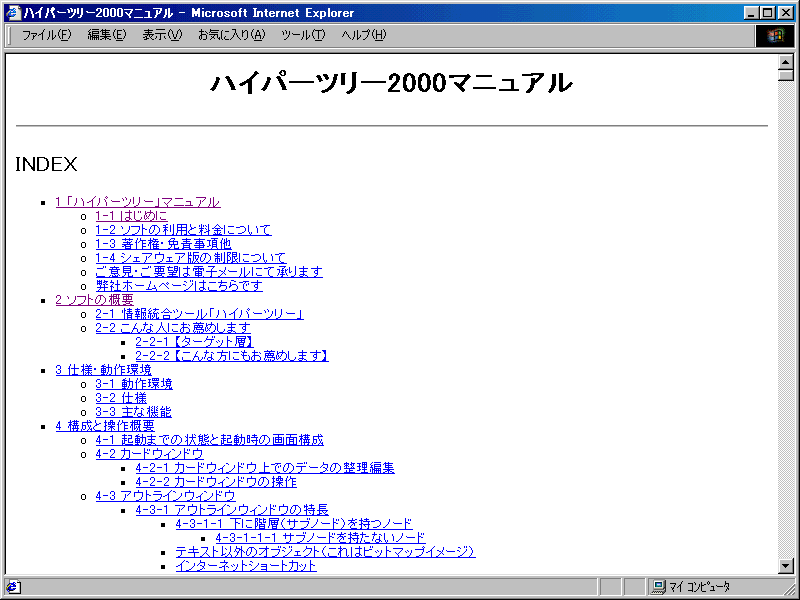Follow link 4-2 カードウィンドウ
800x600 pixels.
pyautogui.click(x=149, y=454)
